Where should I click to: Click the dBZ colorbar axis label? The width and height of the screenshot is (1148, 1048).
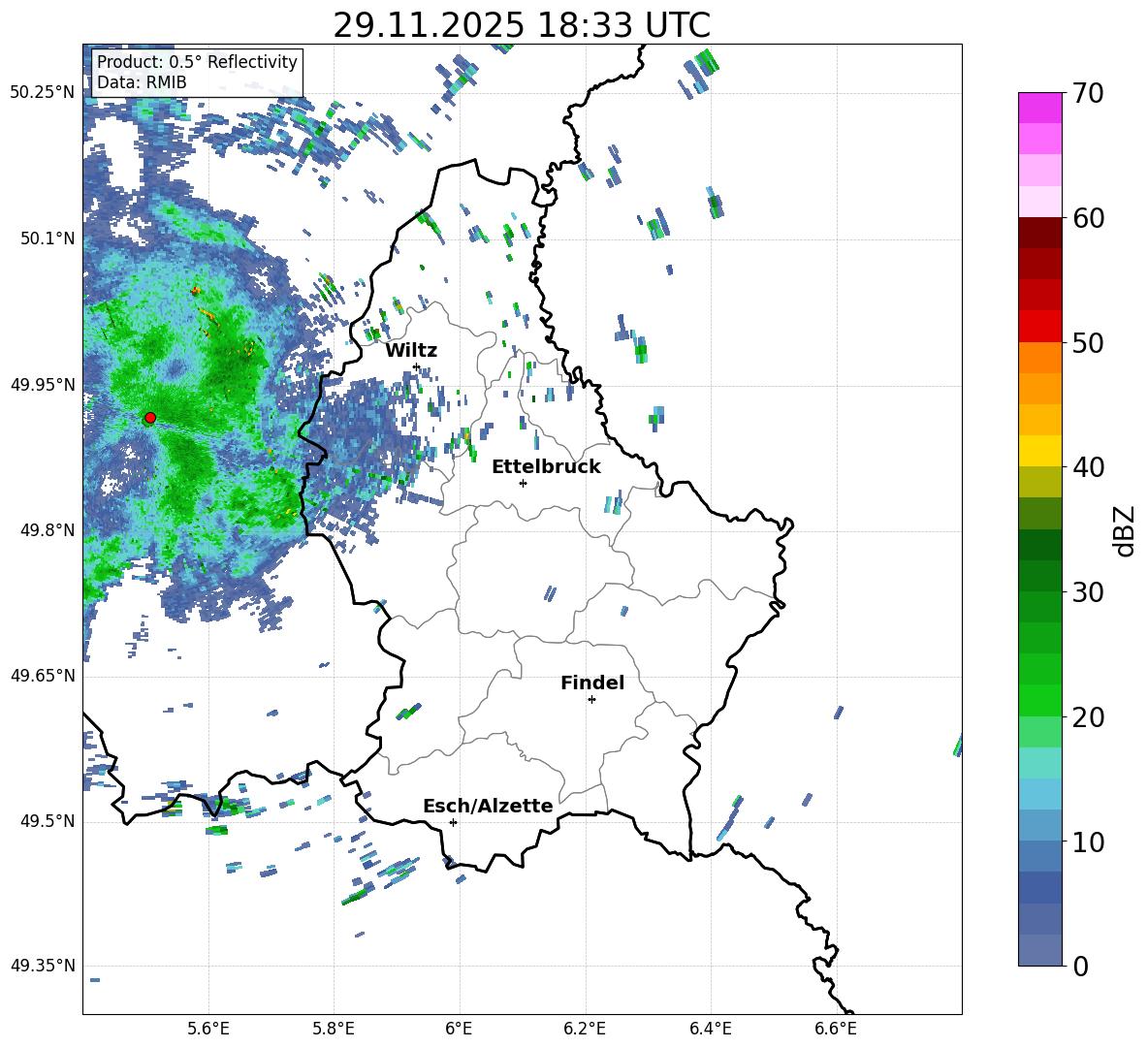pyautogui.click(x=1125, y=530)
